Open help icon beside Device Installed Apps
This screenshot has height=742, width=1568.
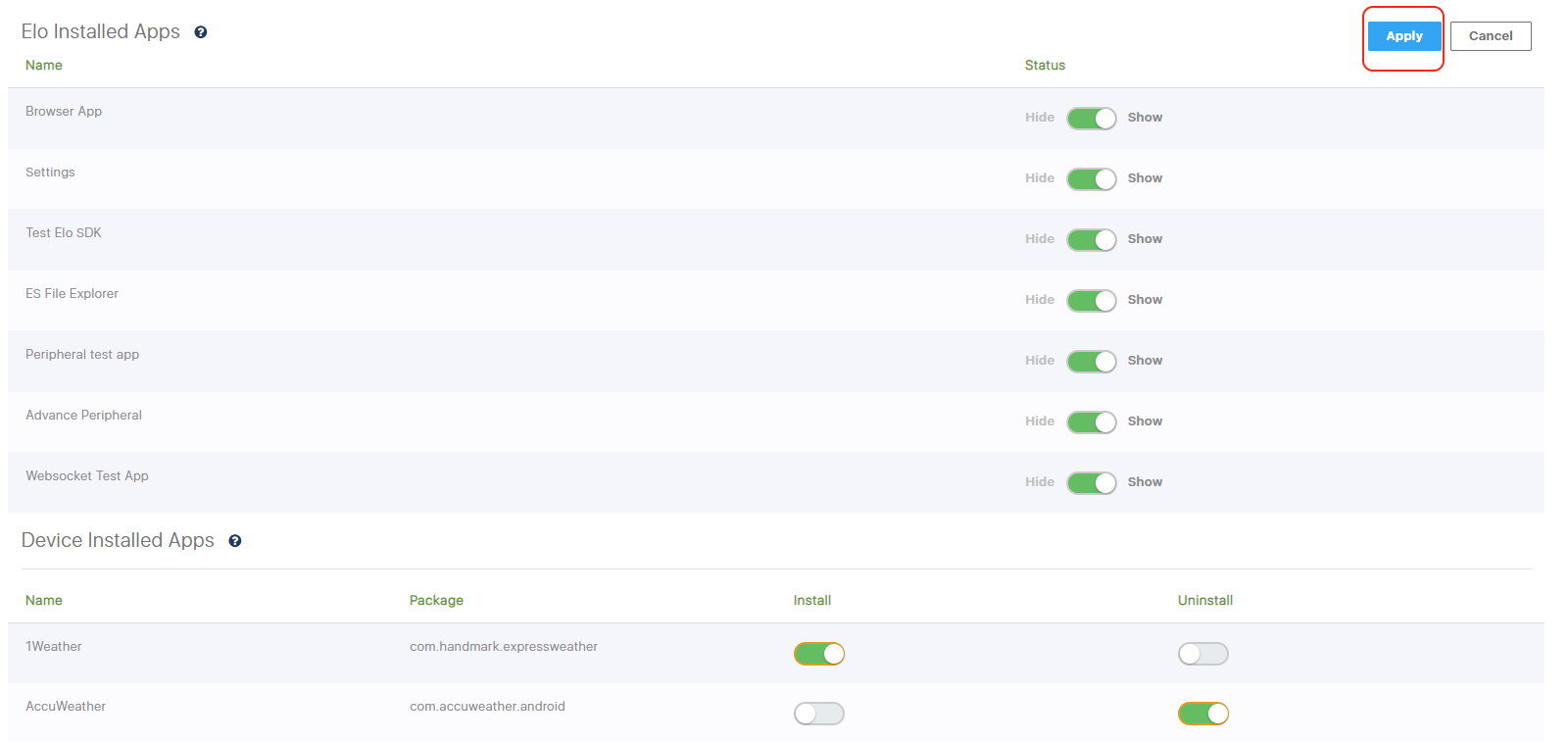235,541
